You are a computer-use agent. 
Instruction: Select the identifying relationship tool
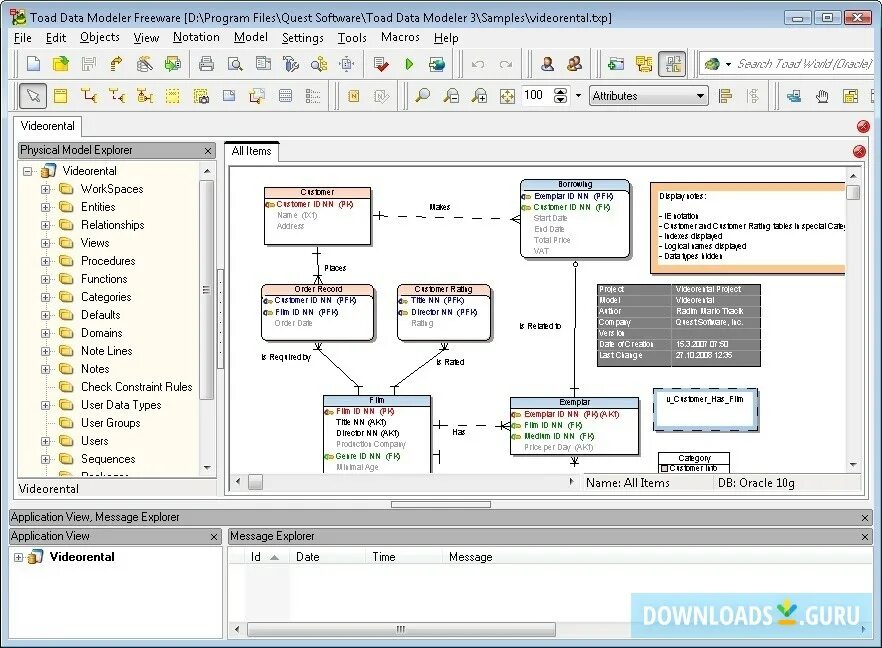point(89,96)
